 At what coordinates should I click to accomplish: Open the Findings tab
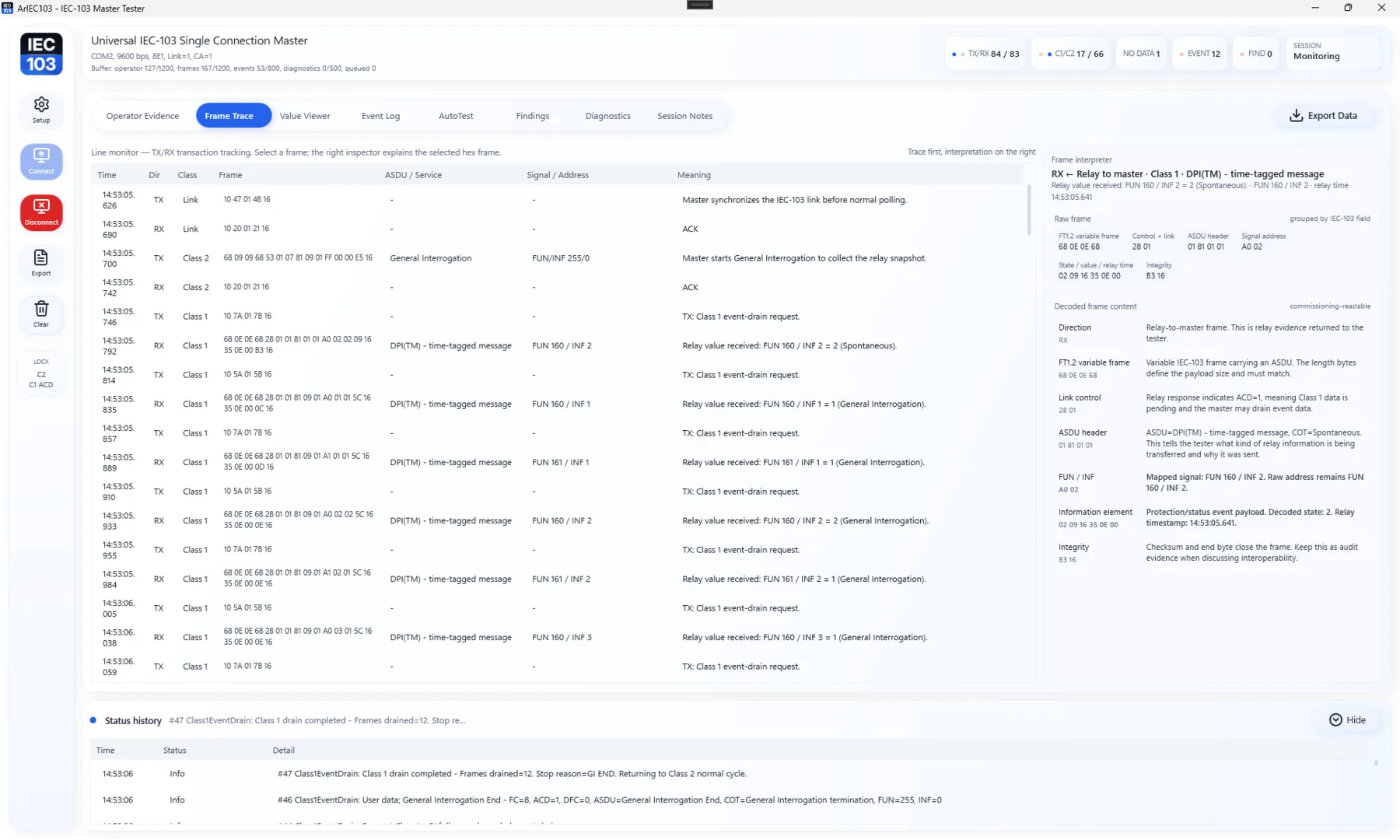pos(532,116)
